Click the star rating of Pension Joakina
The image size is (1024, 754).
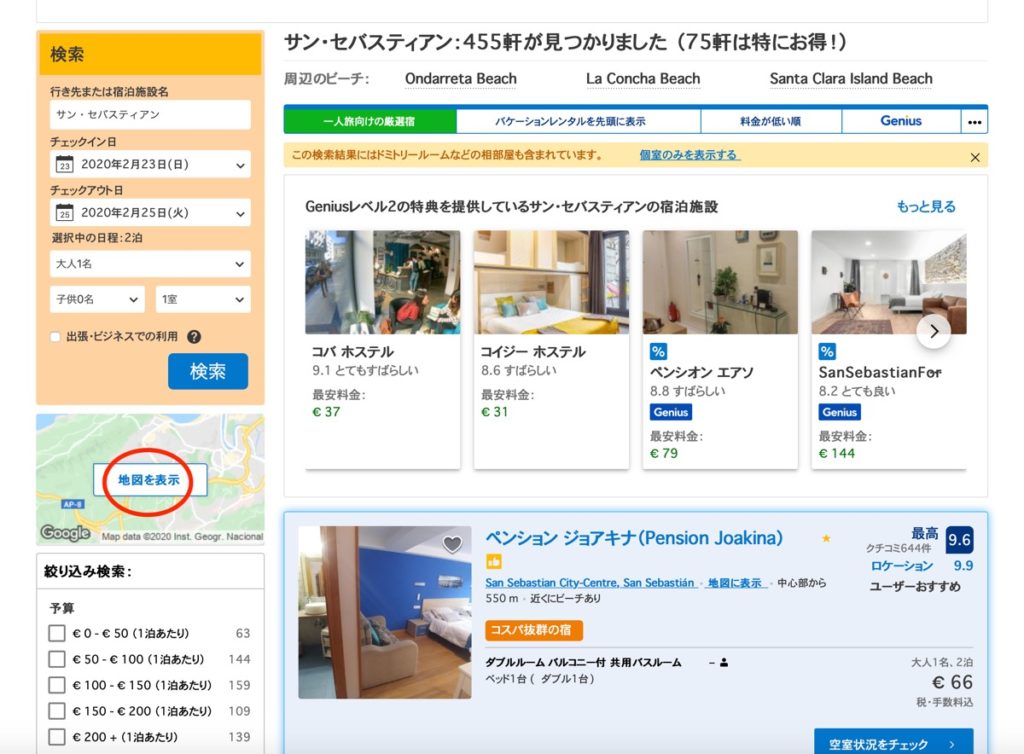pyautogui.click(x=826, y=539)
